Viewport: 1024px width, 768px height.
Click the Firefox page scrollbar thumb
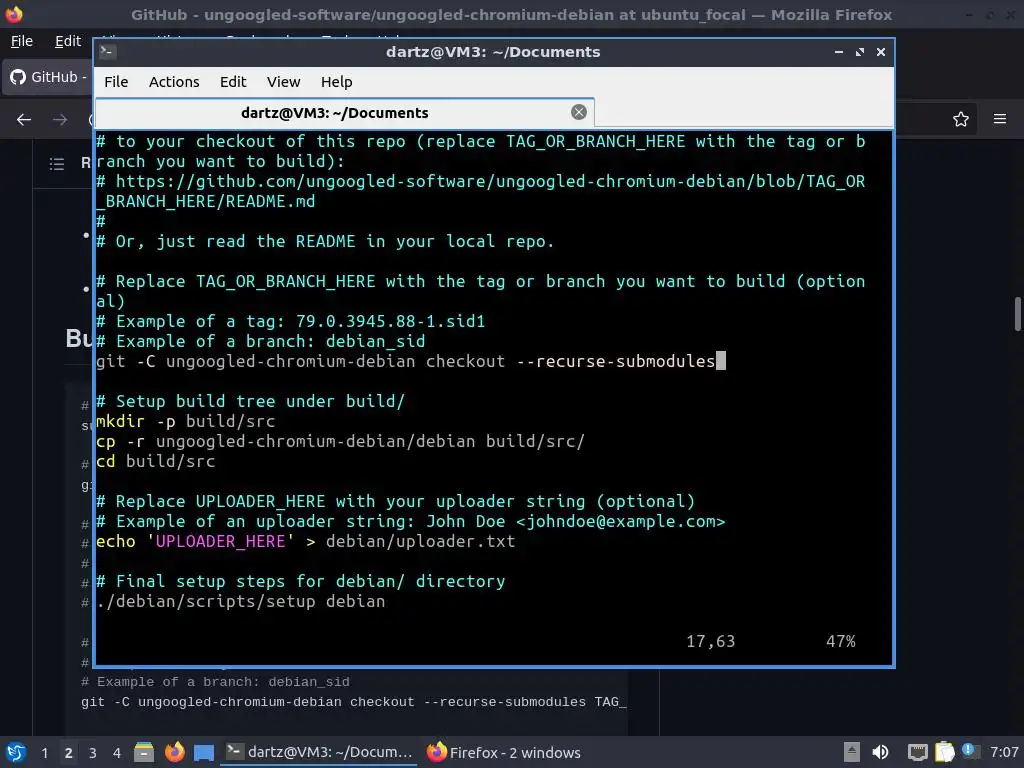coord(1017,314)
